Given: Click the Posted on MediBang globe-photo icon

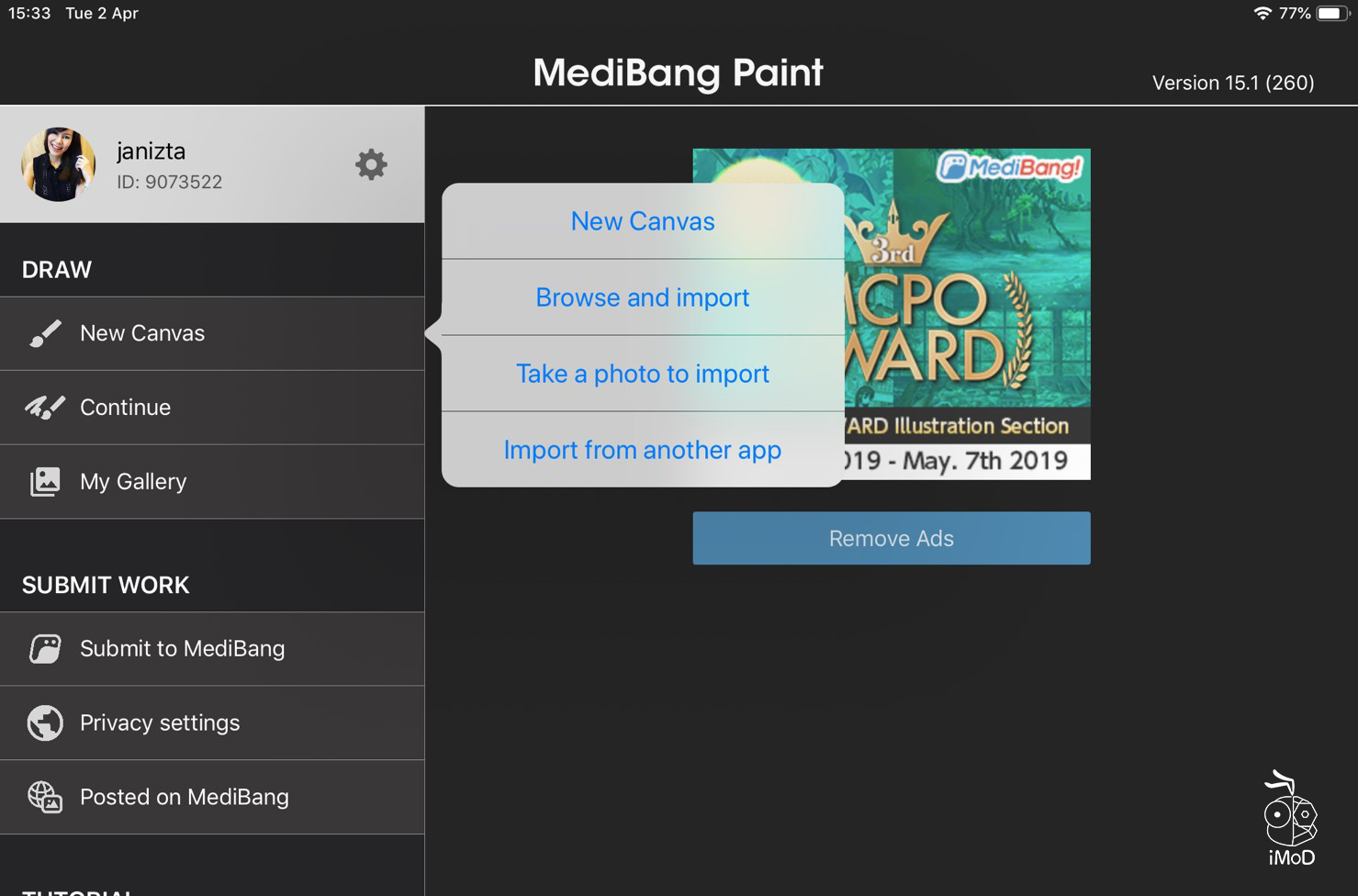Looking at the screenshot, I should [x=45, y=797].
